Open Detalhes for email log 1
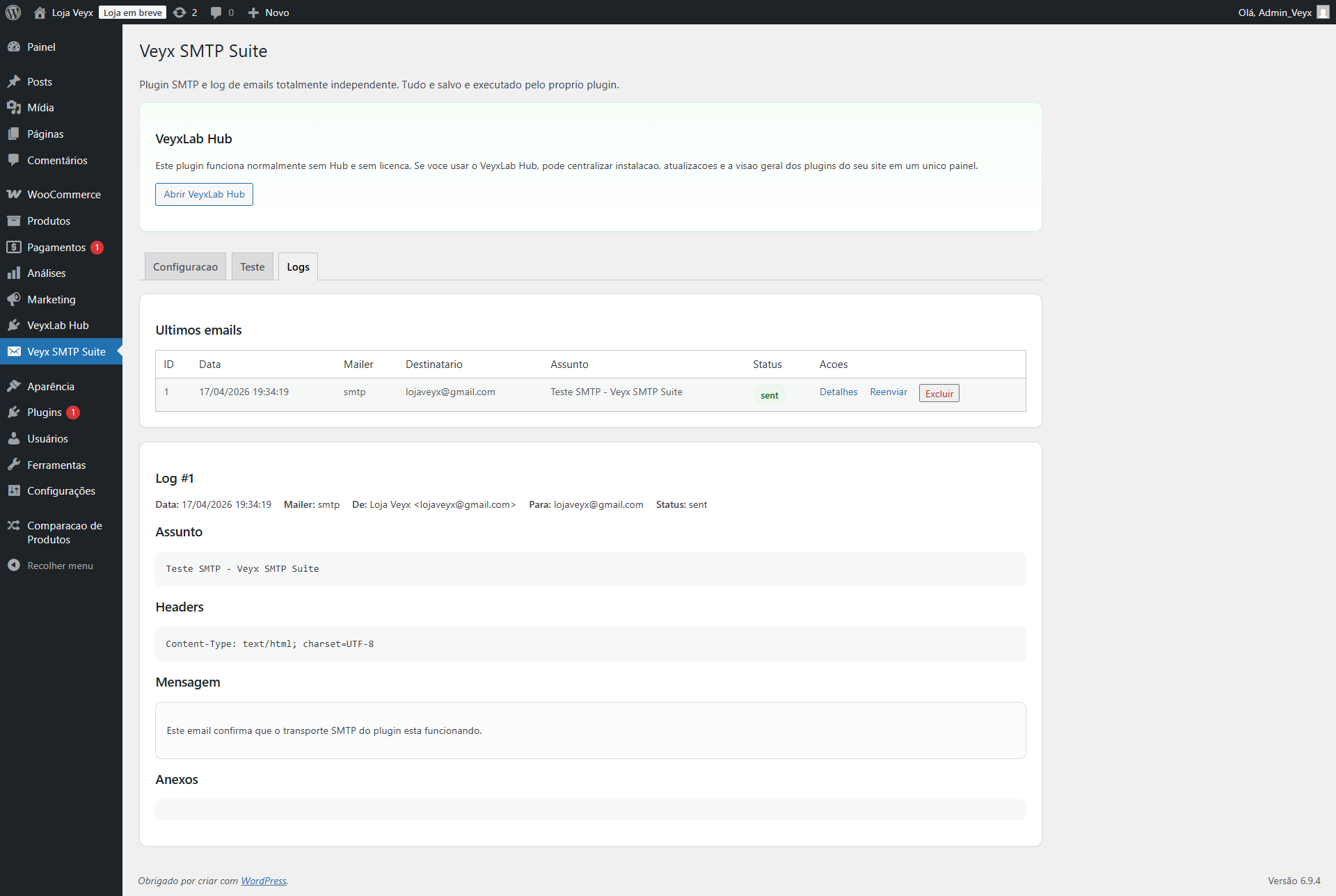Viewport: 1336px width, 896px height. pos(838,392)
